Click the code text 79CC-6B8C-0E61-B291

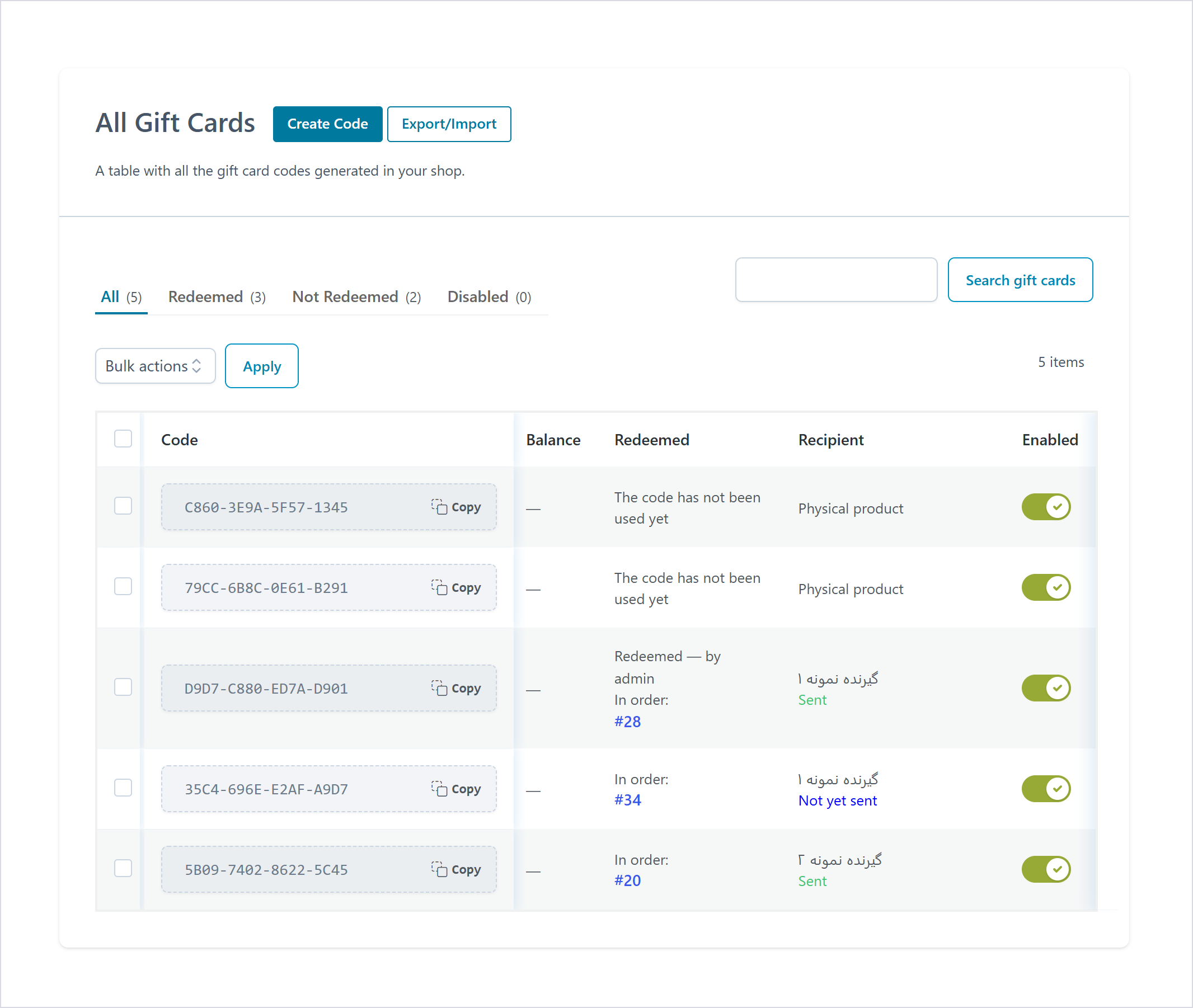266,588
